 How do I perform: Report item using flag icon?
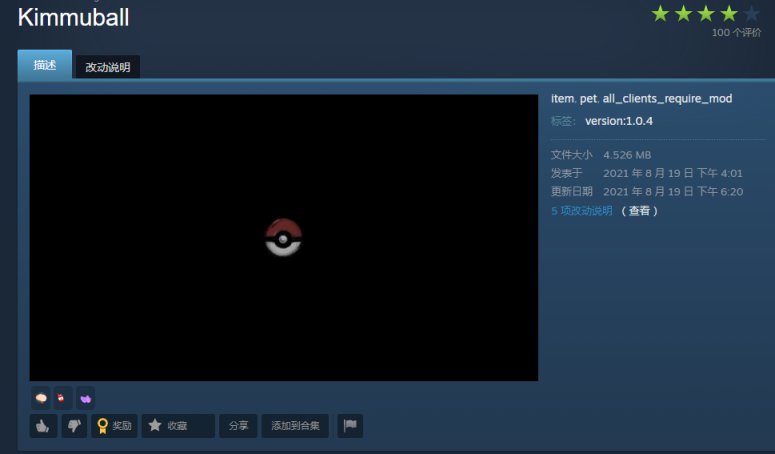point(350,425)
